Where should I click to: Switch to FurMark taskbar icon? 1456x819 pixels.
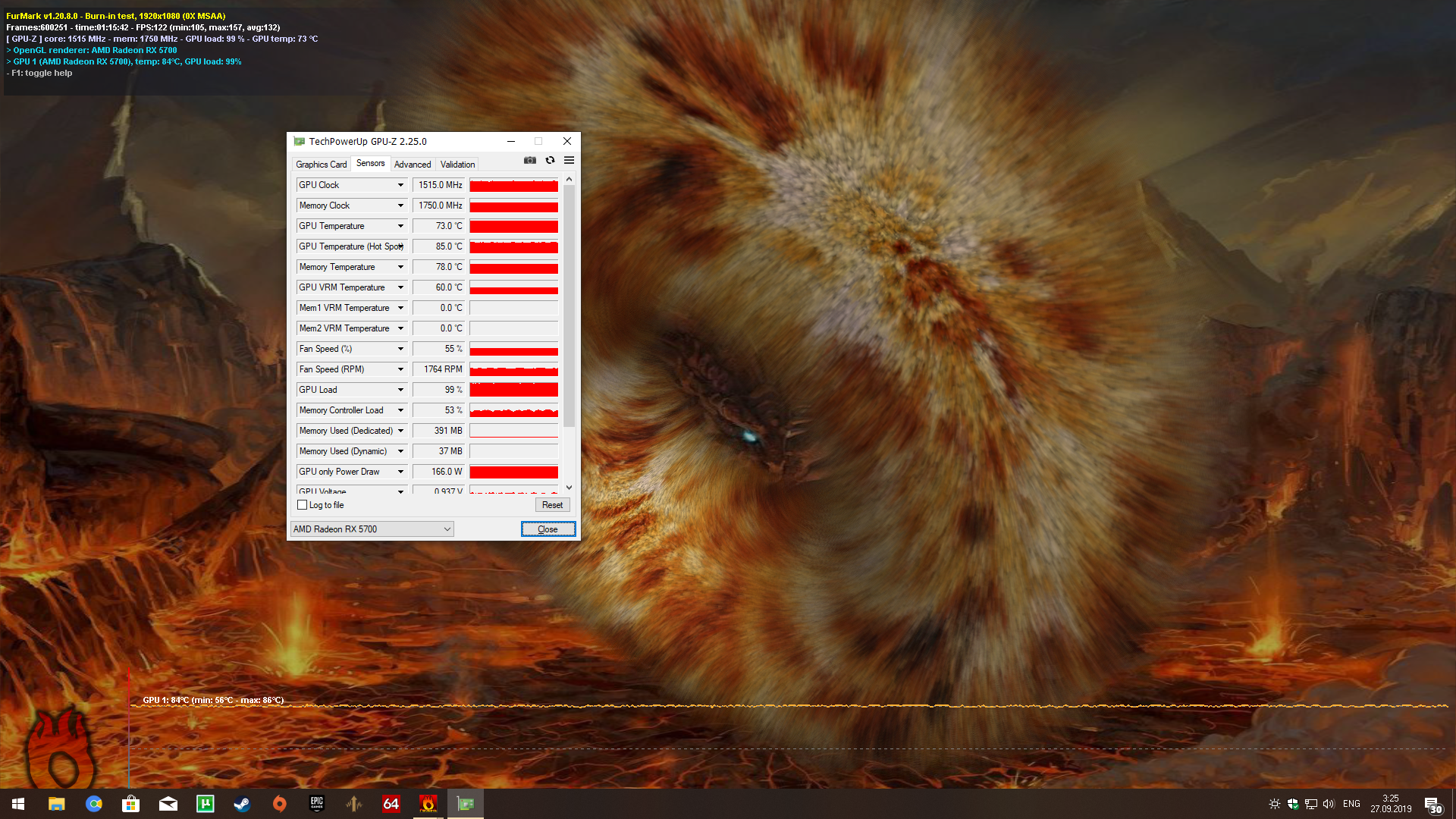click(428, 804)
